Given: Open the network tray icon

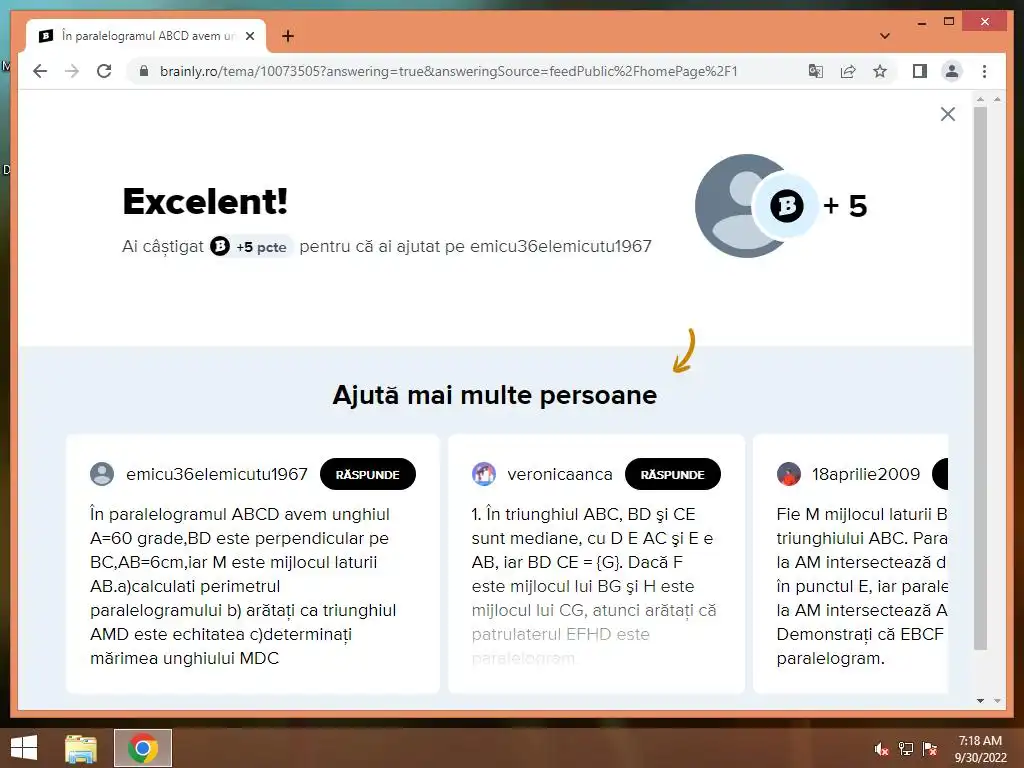Looking at the screenshot, I should click(906, 749).
